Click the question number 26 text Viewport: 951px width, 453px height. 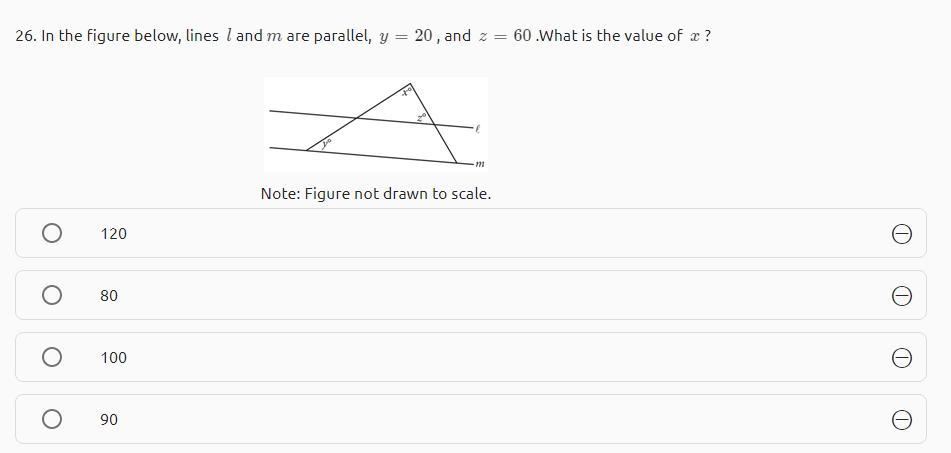25,36
